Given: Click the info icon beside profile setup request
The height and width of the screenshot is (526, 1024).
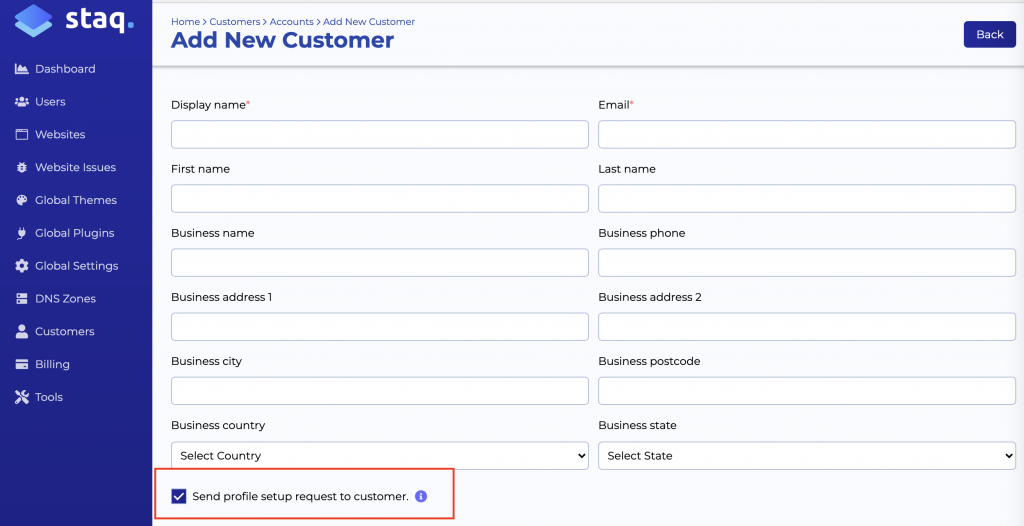Looking at the screenshot, I should coord(421,496).
